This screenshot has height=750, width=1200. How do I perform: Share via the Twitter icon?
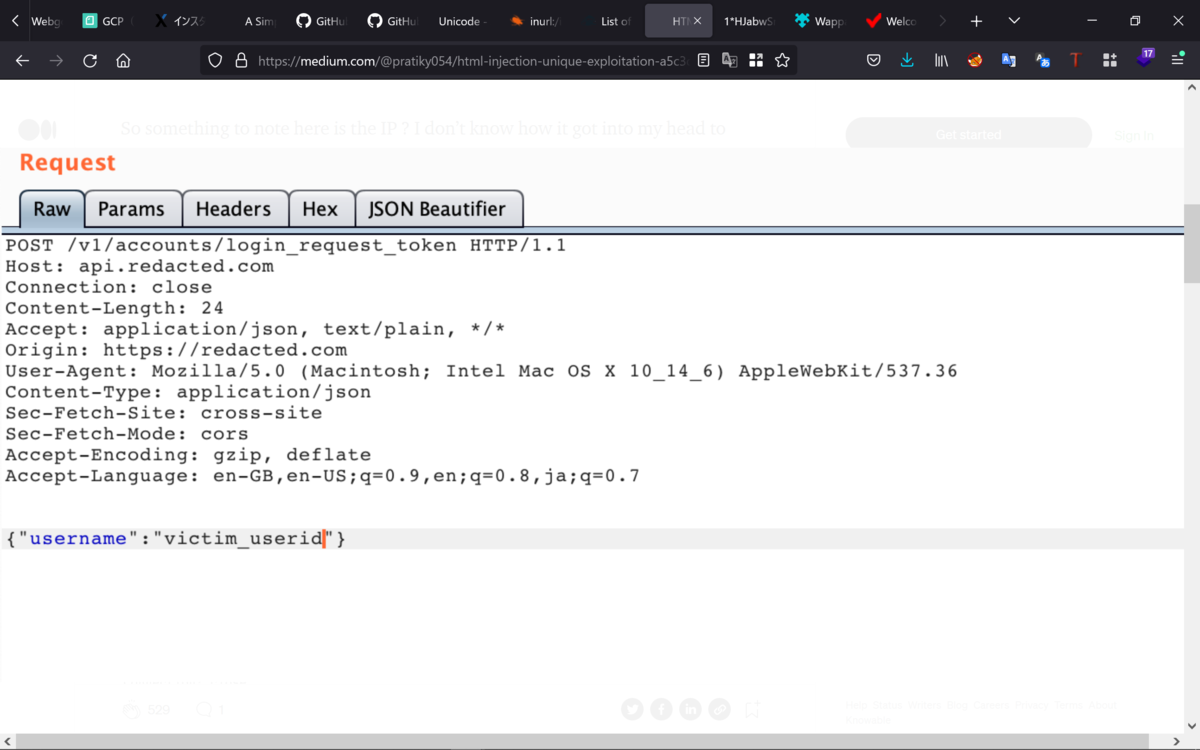(x=632, y=709)
